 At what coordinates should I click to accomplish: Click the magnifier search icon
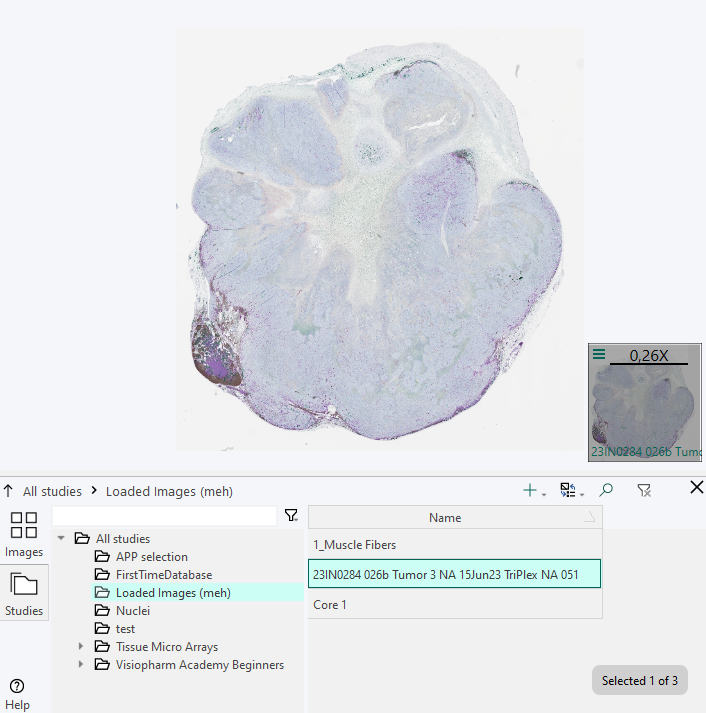point(606,490)
